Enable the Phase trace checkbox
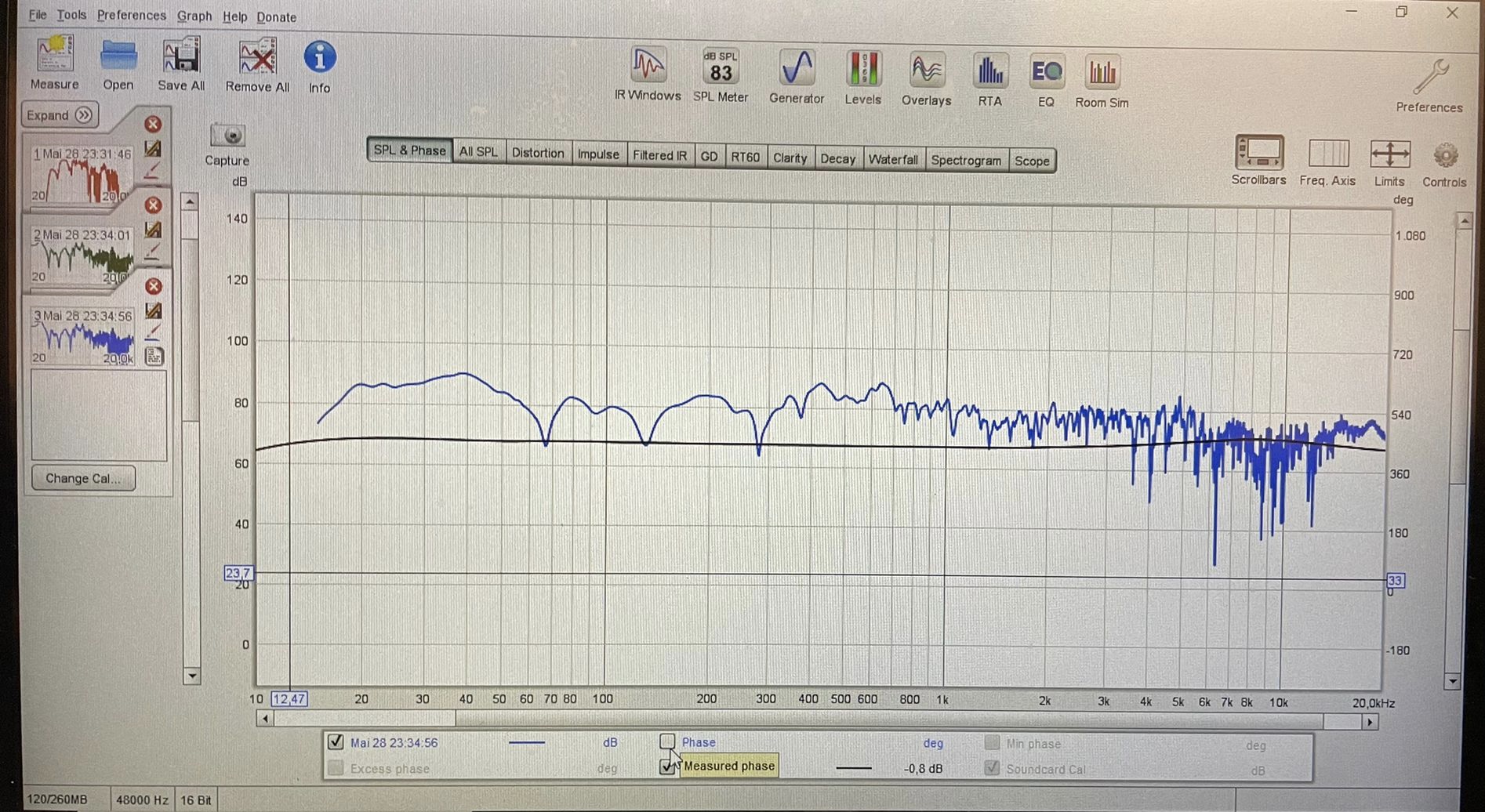This screenshot has width=1485, height=812. coord(667,741)
